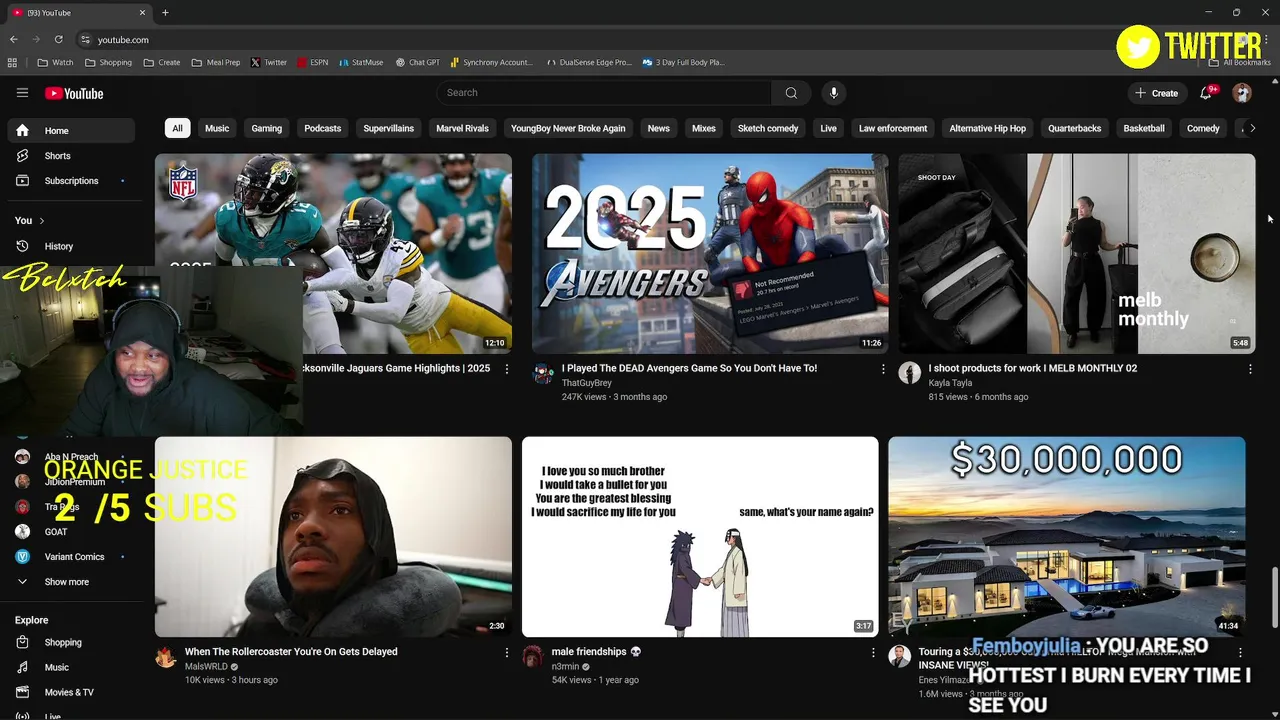Select the Law enforcement filter chip
Viewport: 1280px width, 720px height.
pos(893,128)
